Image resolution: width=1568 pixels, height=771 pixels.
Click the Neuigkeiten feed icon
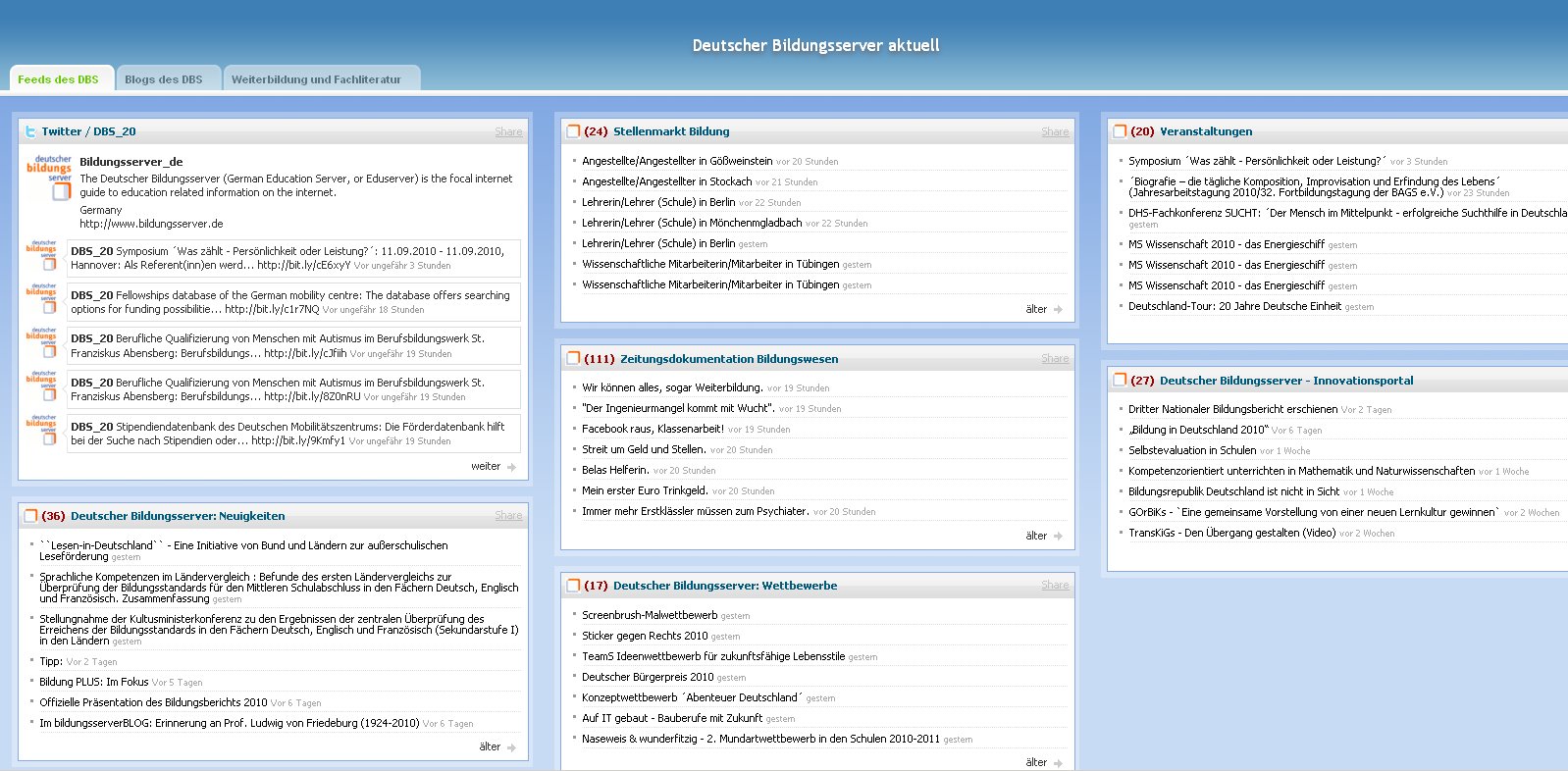click(30, 516)
